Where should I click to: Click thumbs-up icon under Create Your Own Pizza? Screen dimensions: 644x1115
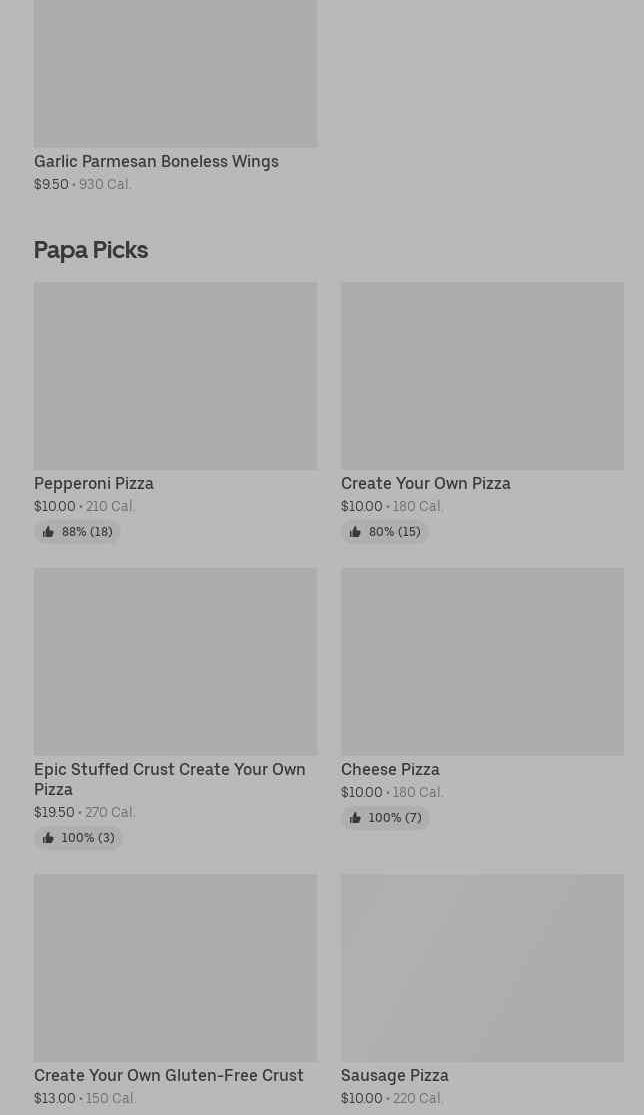355,532
